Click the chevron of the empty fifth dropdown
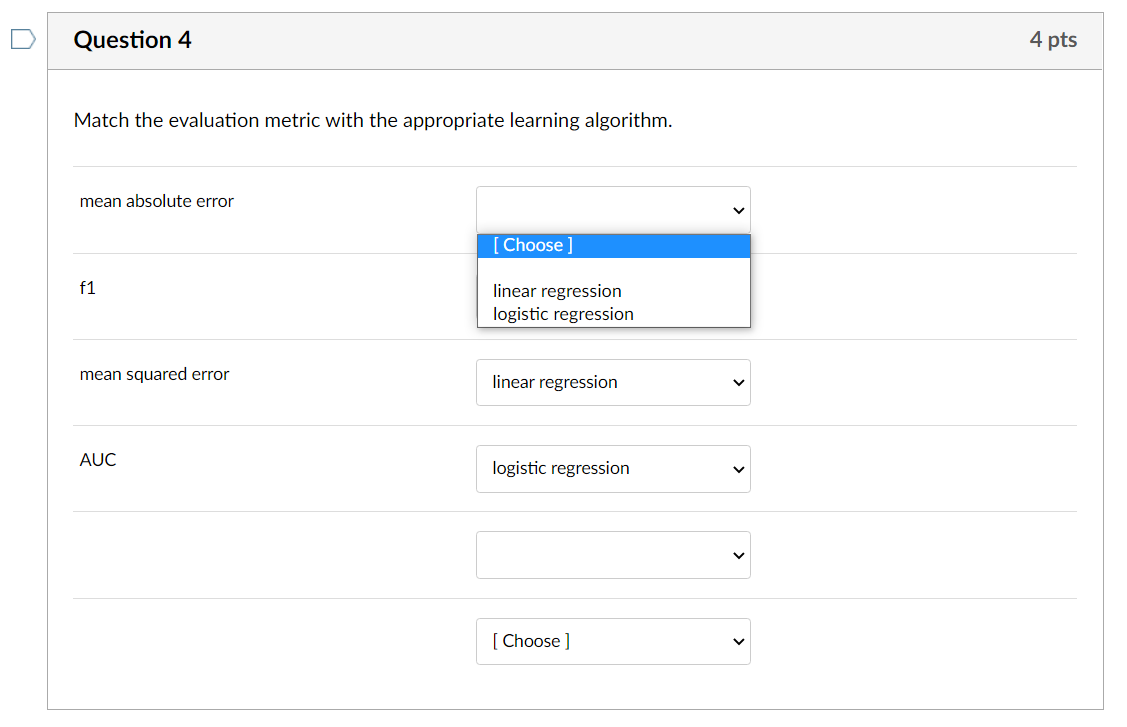The image size is (1127, 727). 739,555
